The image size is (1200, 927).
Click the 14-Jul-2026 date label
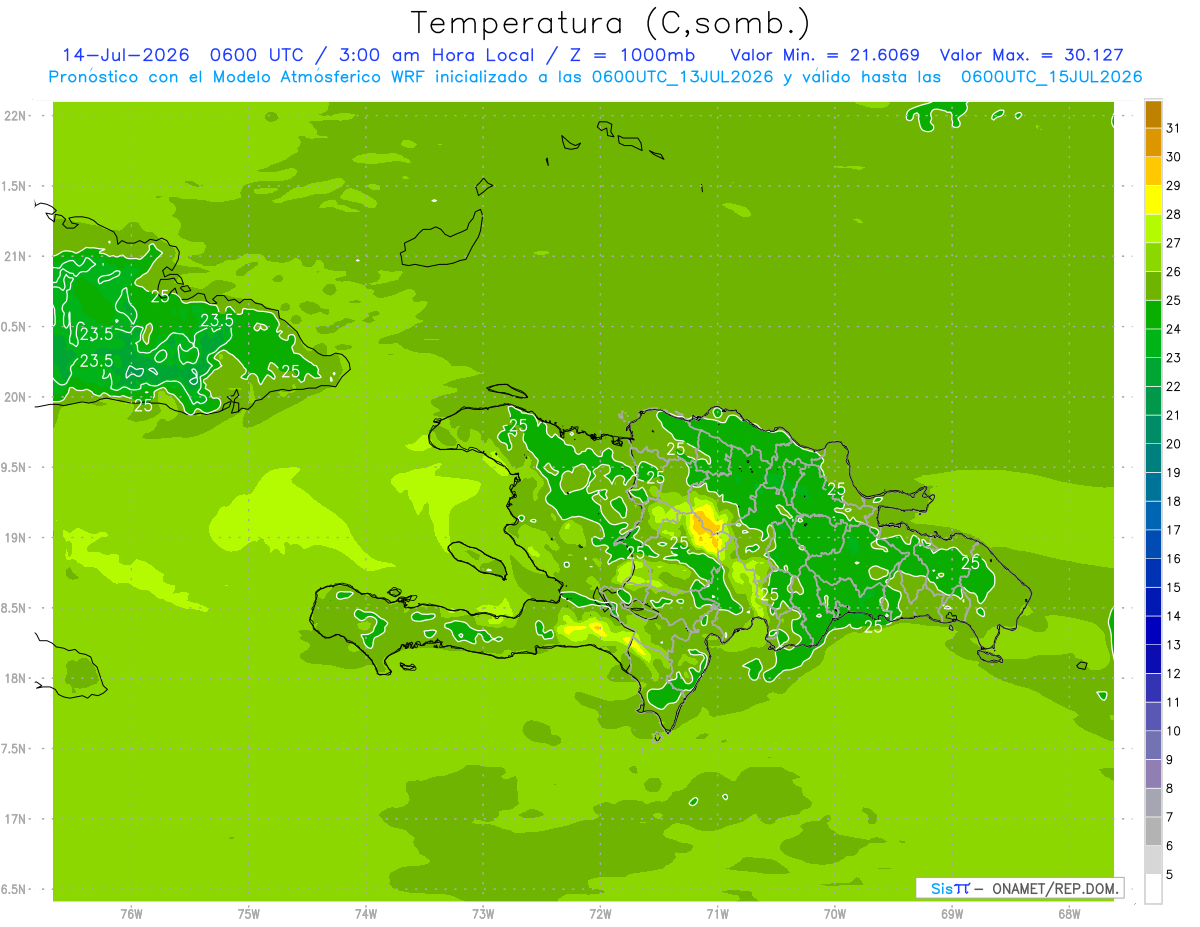point(126,55)
